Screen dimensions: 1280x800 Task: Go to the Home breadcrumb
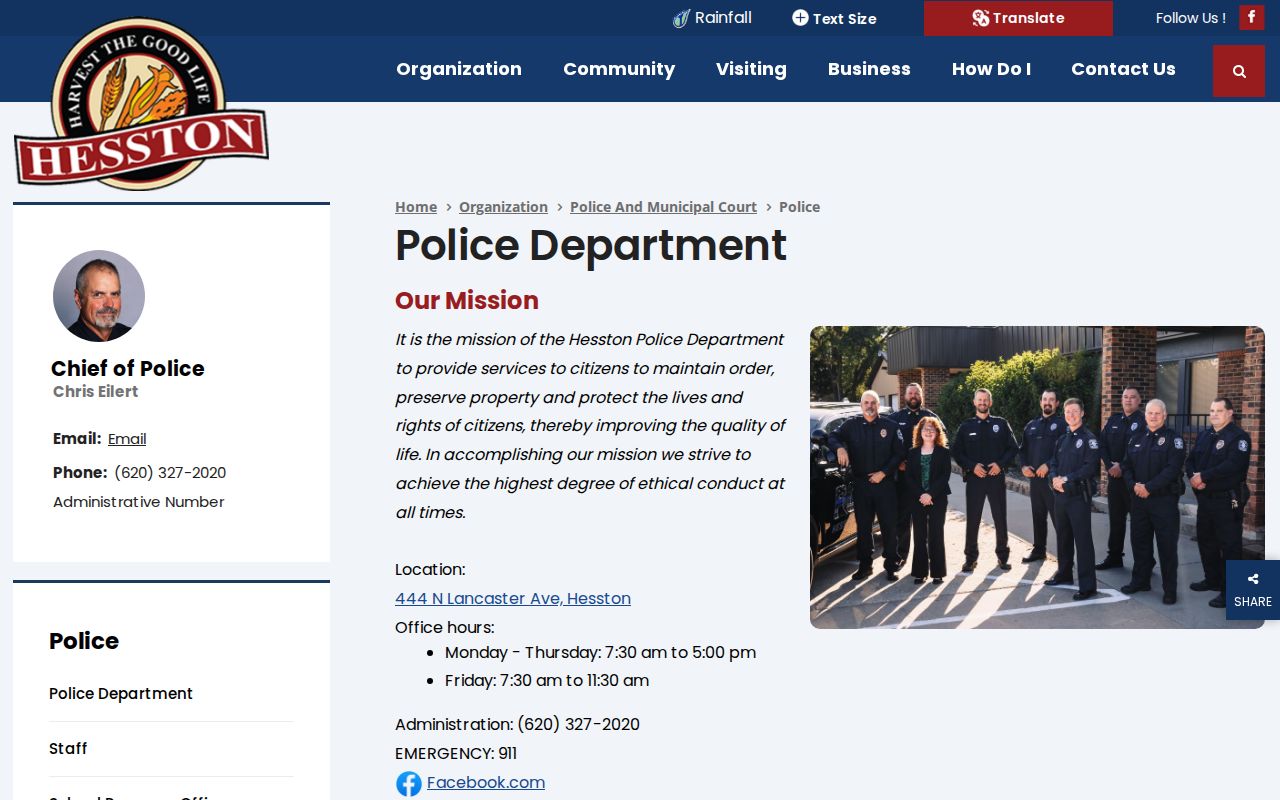coord(416,207)
